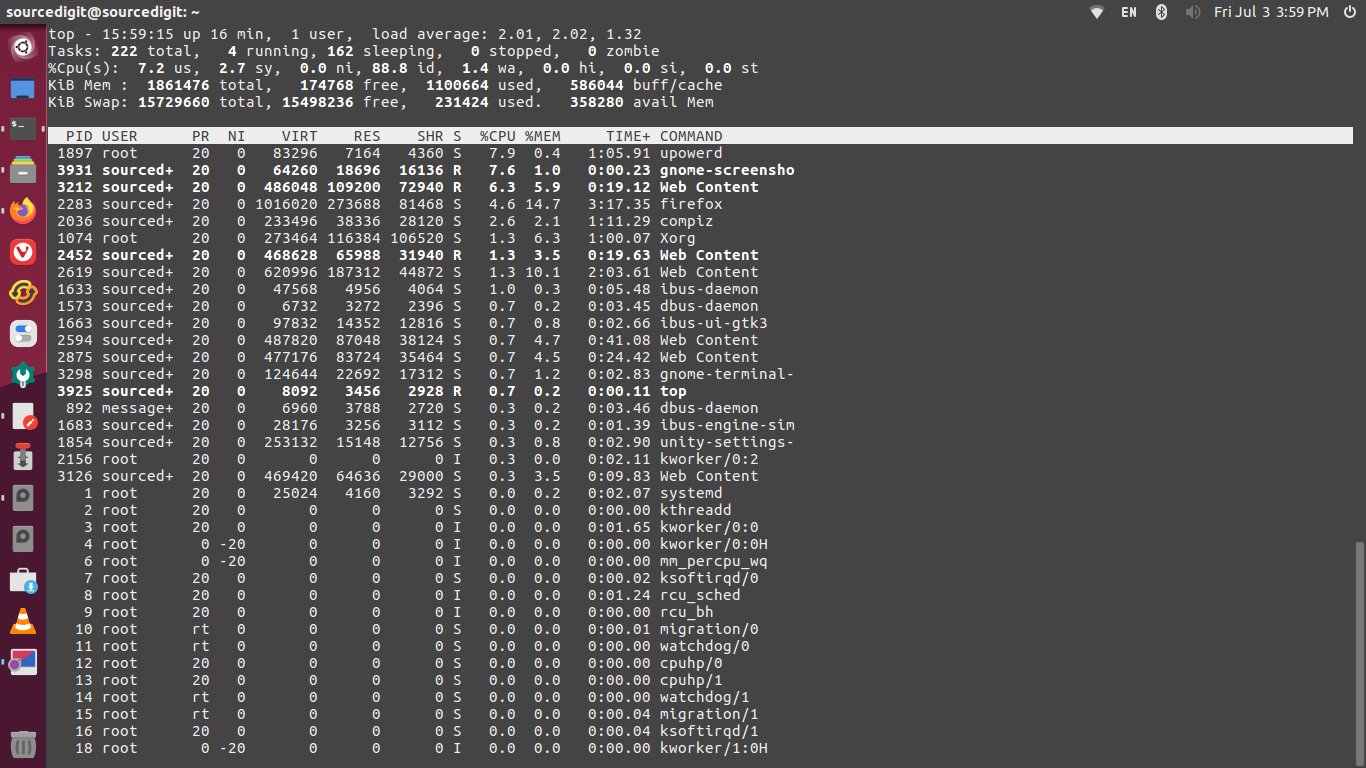Click the PID column header
1366x768 pixels.
[x=77, y=136]
